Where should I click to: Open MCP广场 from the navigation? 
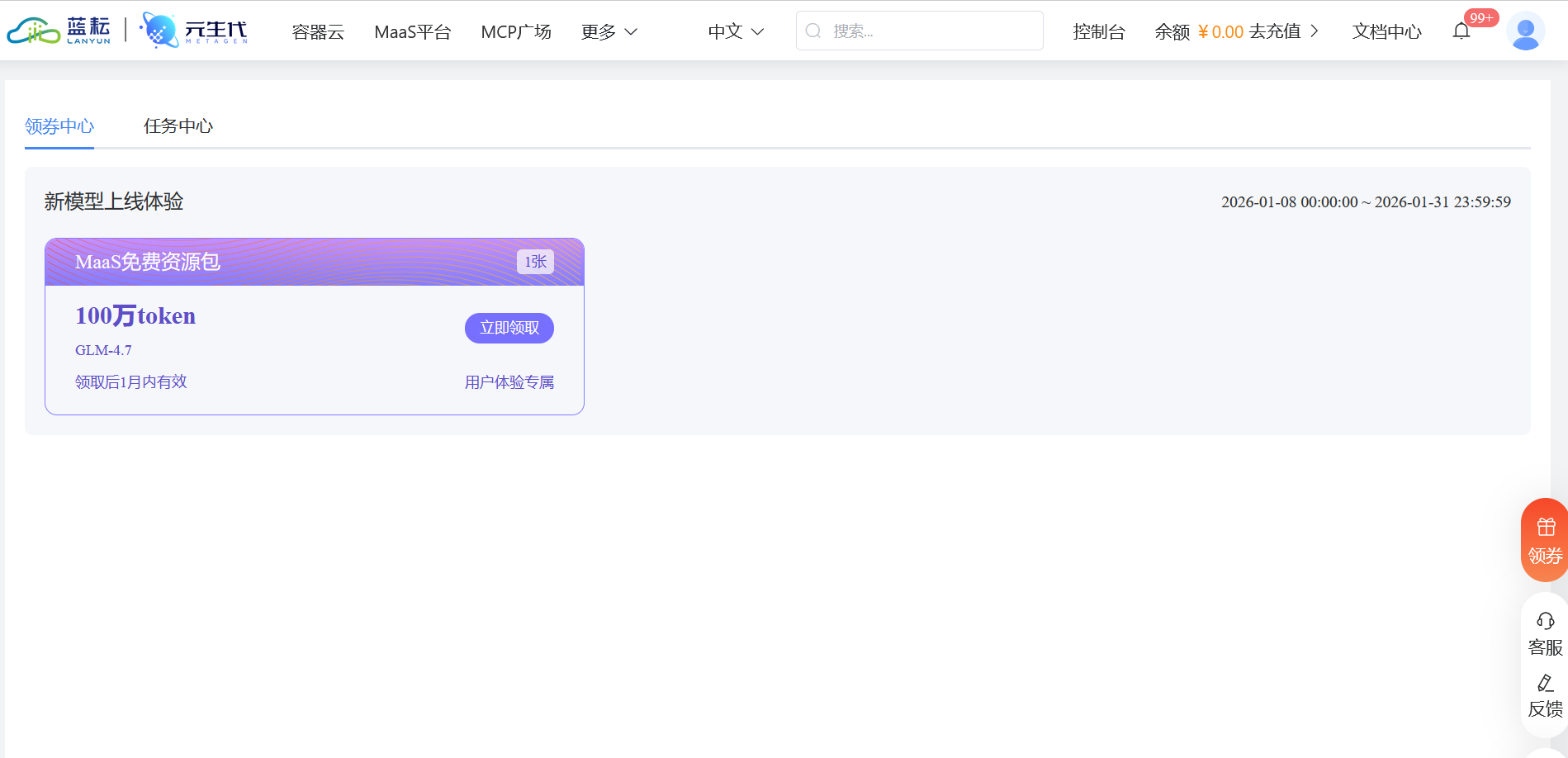(x=516, y=31)
